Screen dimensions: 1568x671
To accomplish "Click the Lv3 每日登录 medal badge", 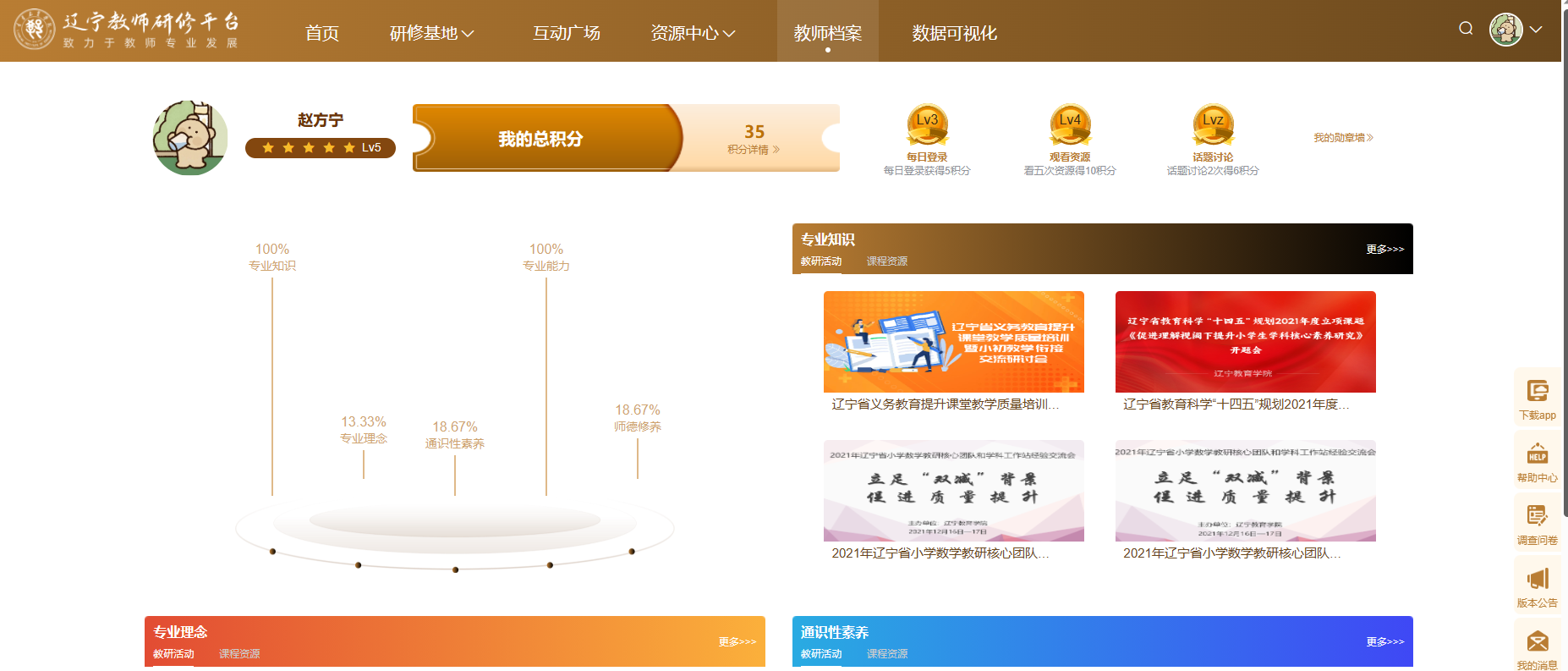I will click(927, 124).
